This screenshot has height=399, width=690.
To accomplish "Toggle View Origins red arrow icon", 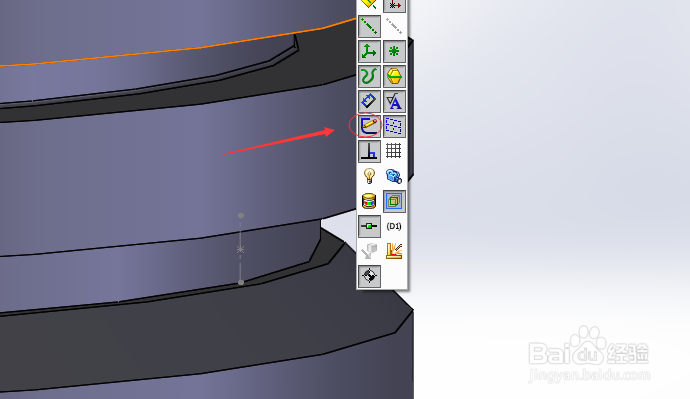I will pyautogui.click(x=394, y=5).
